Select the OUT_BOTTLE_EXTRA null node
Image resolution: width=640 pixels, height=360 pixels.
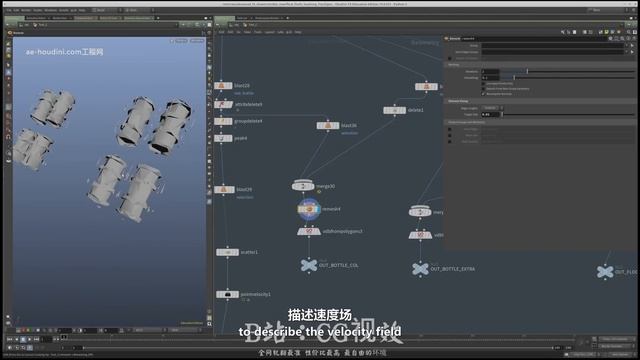tap(420, 269)
